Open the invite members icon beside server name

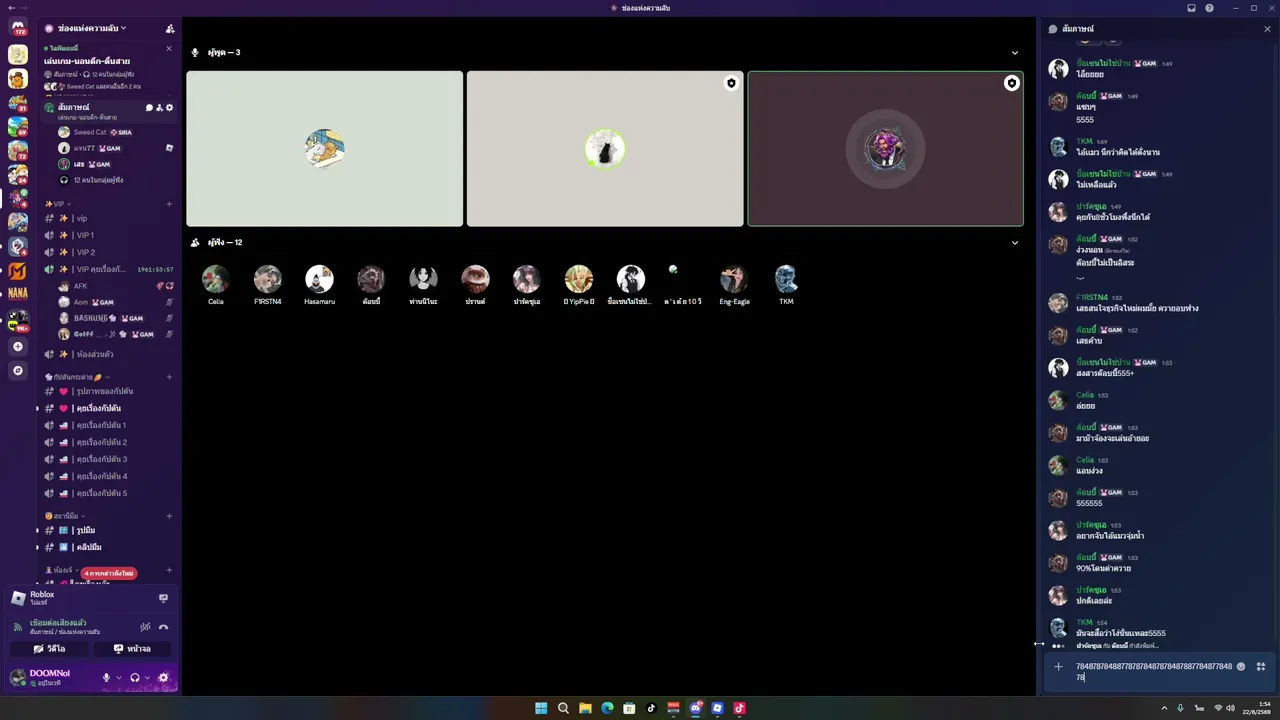tap(169, 28)
